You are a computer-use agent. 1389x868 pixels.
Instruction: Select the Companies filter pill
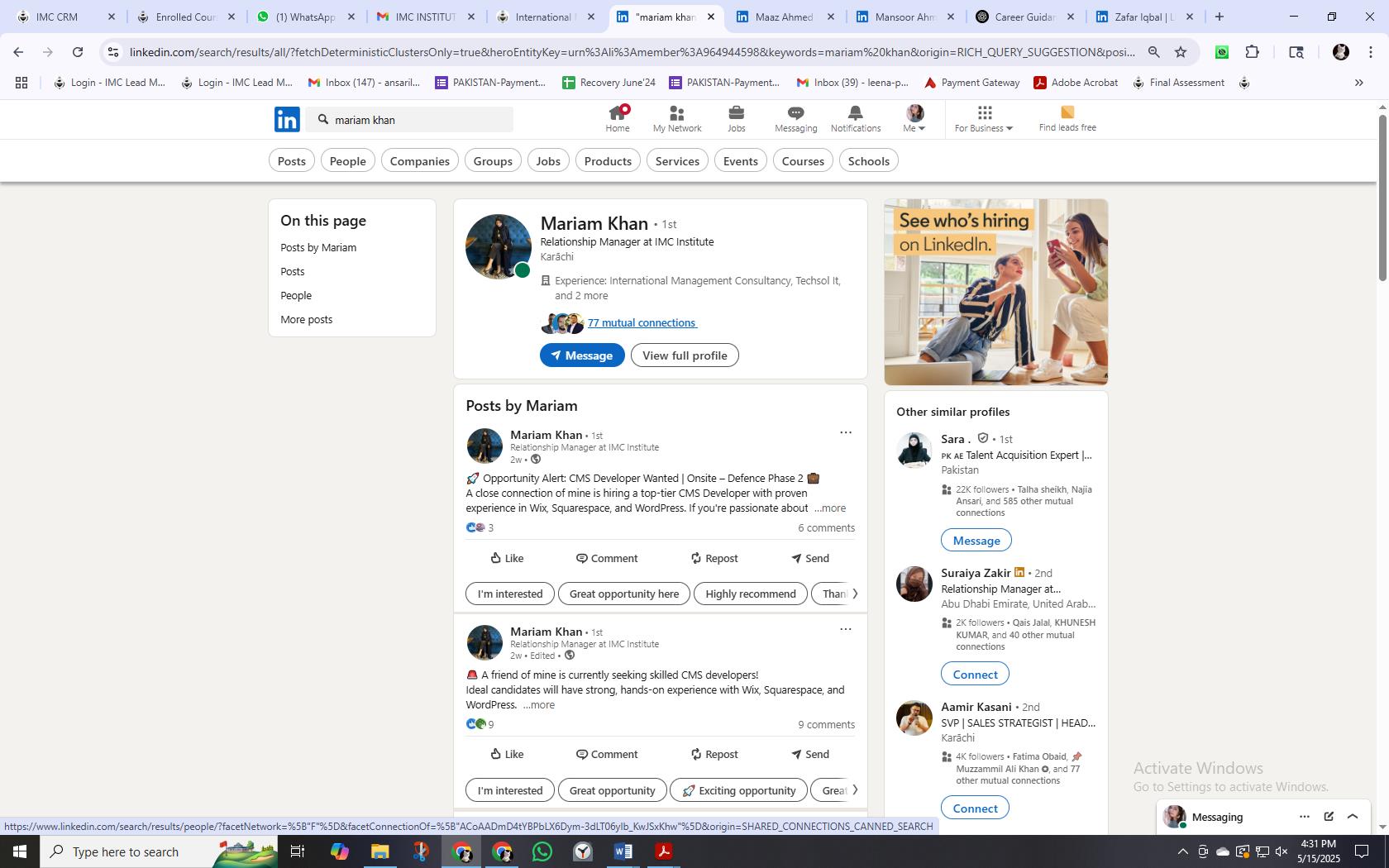tap(419, 161)
